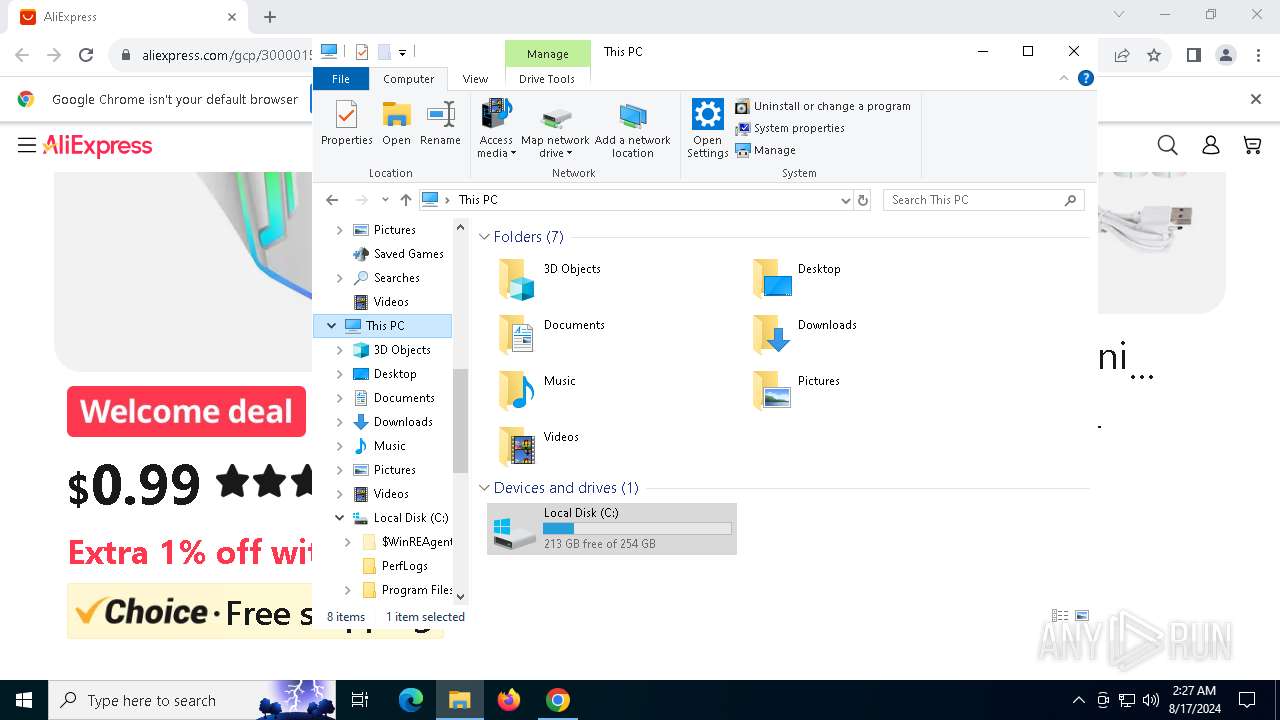Click the Explorer help icon
This screenshot has width=1280, height=720.
pos(1085,78)
